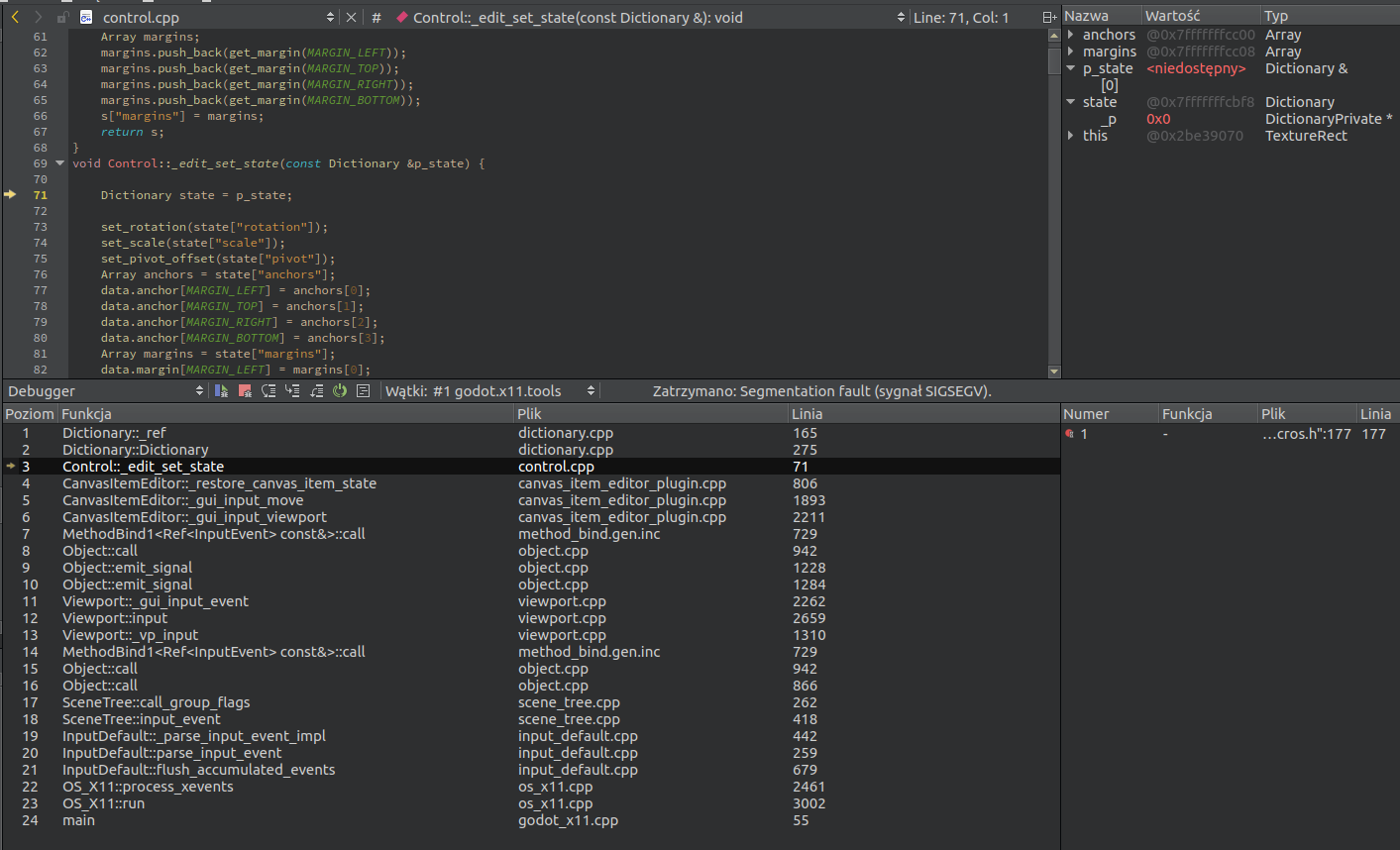Click breakpoint file …cros.h":177
Viewport: 1400px width, 850px height.
tap(1306, 434)
